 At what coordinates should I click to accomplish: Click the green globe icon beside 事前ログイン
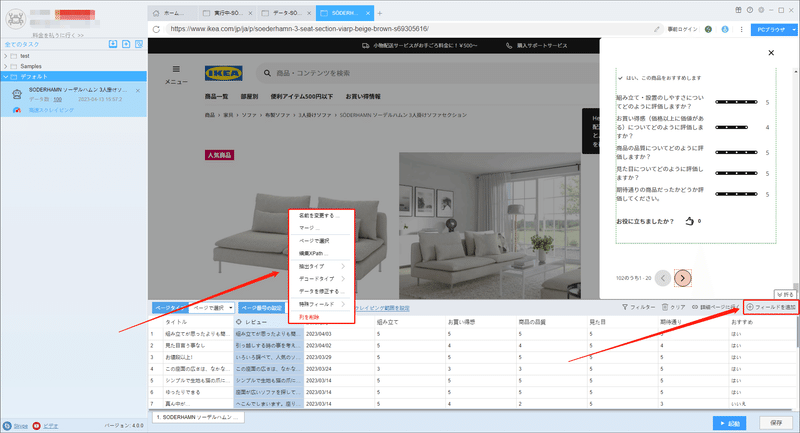(x=708, y=29)
